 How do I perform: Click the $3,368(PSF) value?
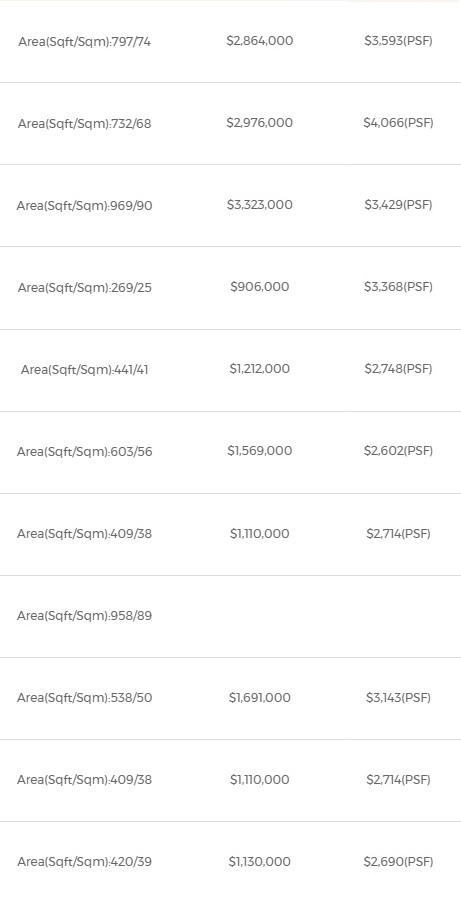398,286
